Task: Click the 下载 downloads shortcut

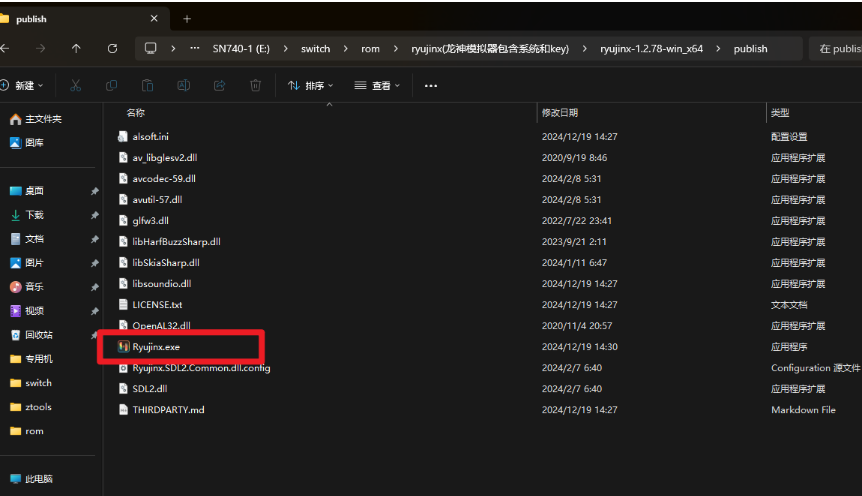Action: (34, 215)
